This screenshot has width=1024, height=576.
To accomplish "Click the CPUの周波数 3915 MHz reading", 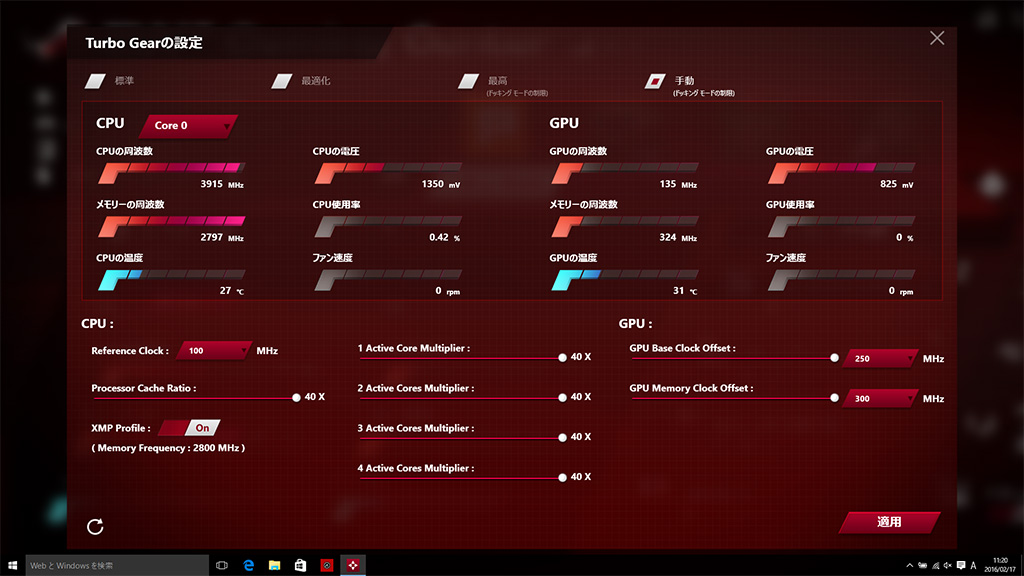I will 222,184.
